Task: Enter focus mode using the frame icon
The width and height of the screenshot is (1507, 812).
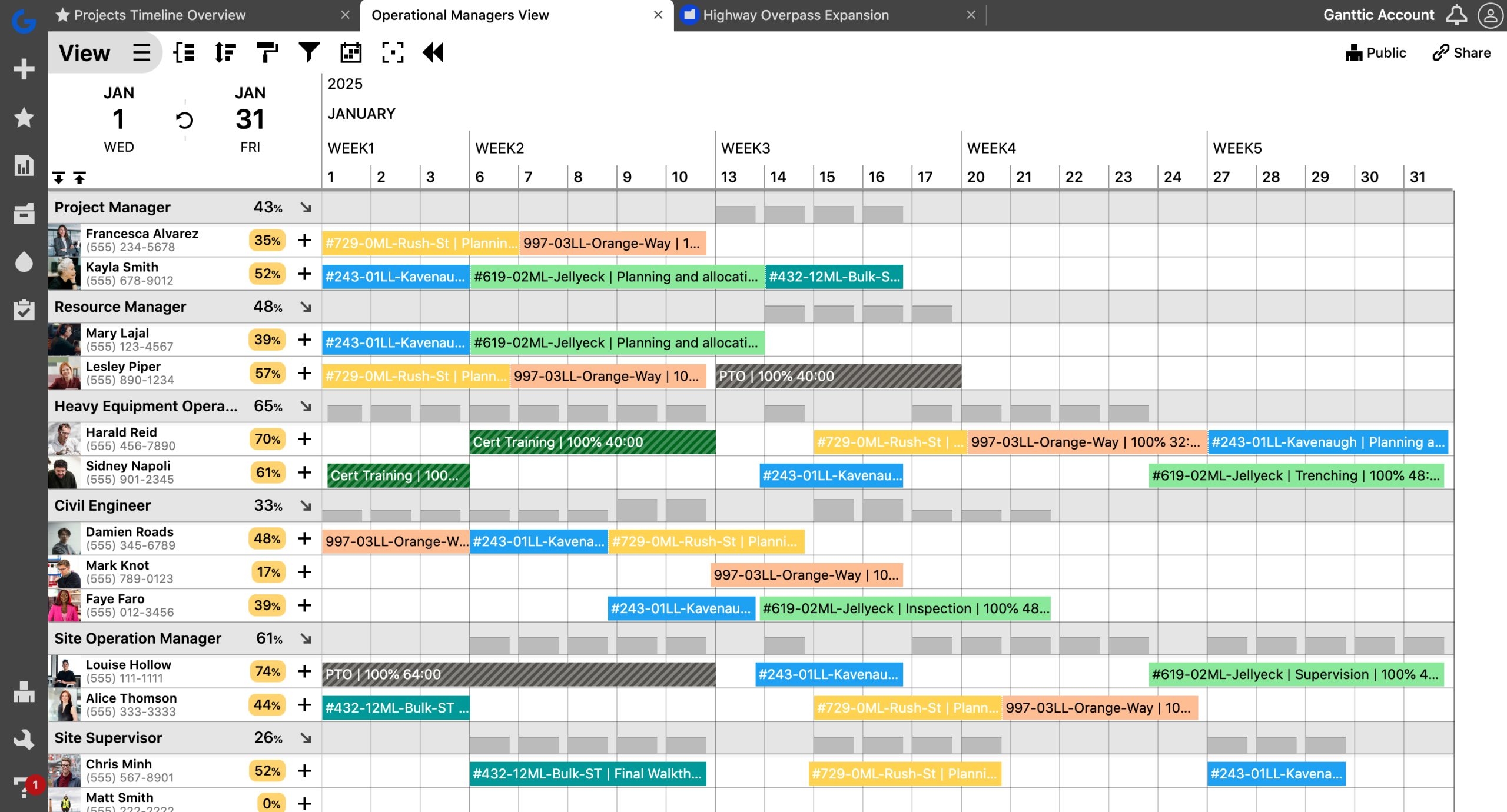Action: click(x=393, y=52)
